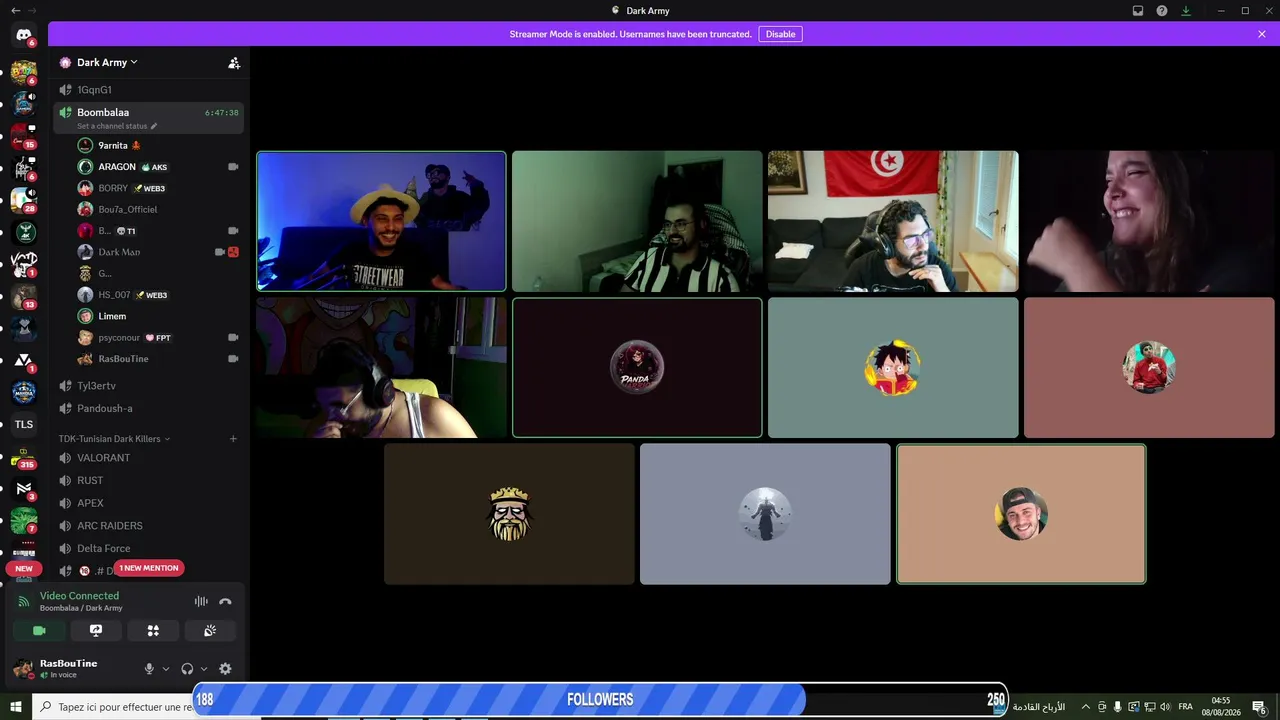This screenshot has width=1280, height=720.
Task: Show hidden system tray icons
Action: click(1085, 707)
